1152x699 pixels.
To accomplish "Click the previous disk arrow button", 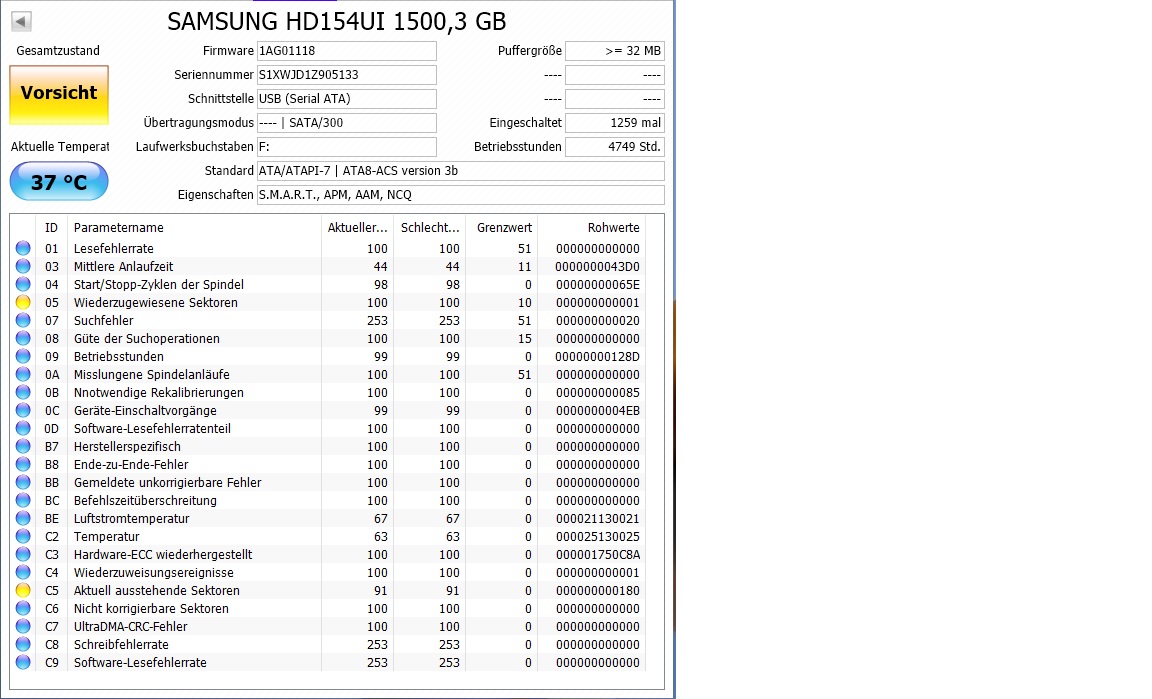I will (21, 21).
